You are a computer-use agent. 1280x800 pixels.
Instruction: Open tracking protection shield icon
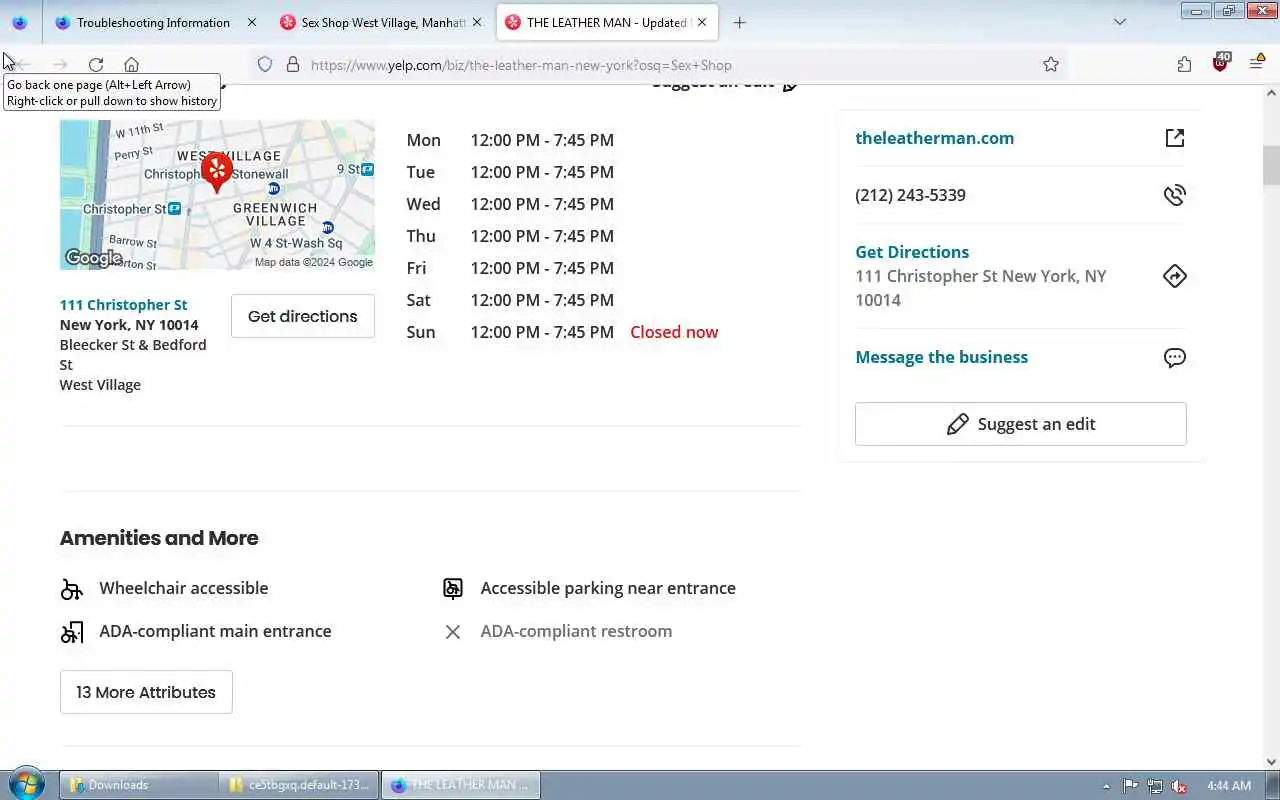(x=265, y=65)
